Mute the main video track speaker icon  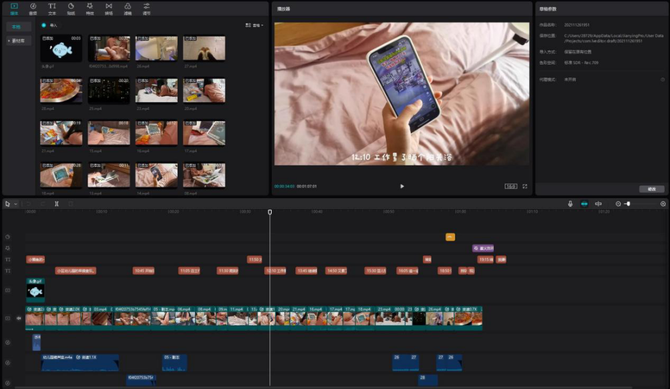pos(19,318)
